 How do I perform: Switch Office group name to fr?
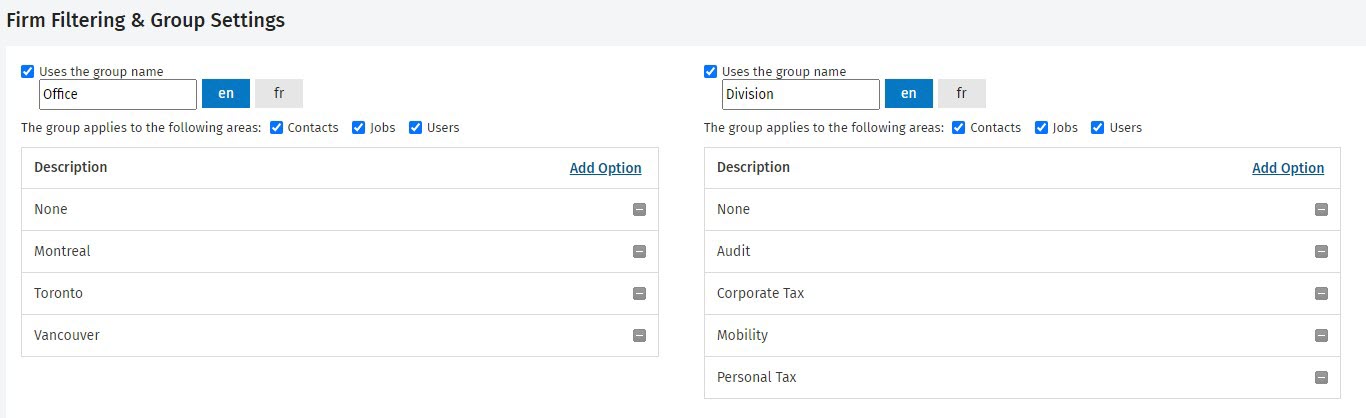(x=279, y=94)
